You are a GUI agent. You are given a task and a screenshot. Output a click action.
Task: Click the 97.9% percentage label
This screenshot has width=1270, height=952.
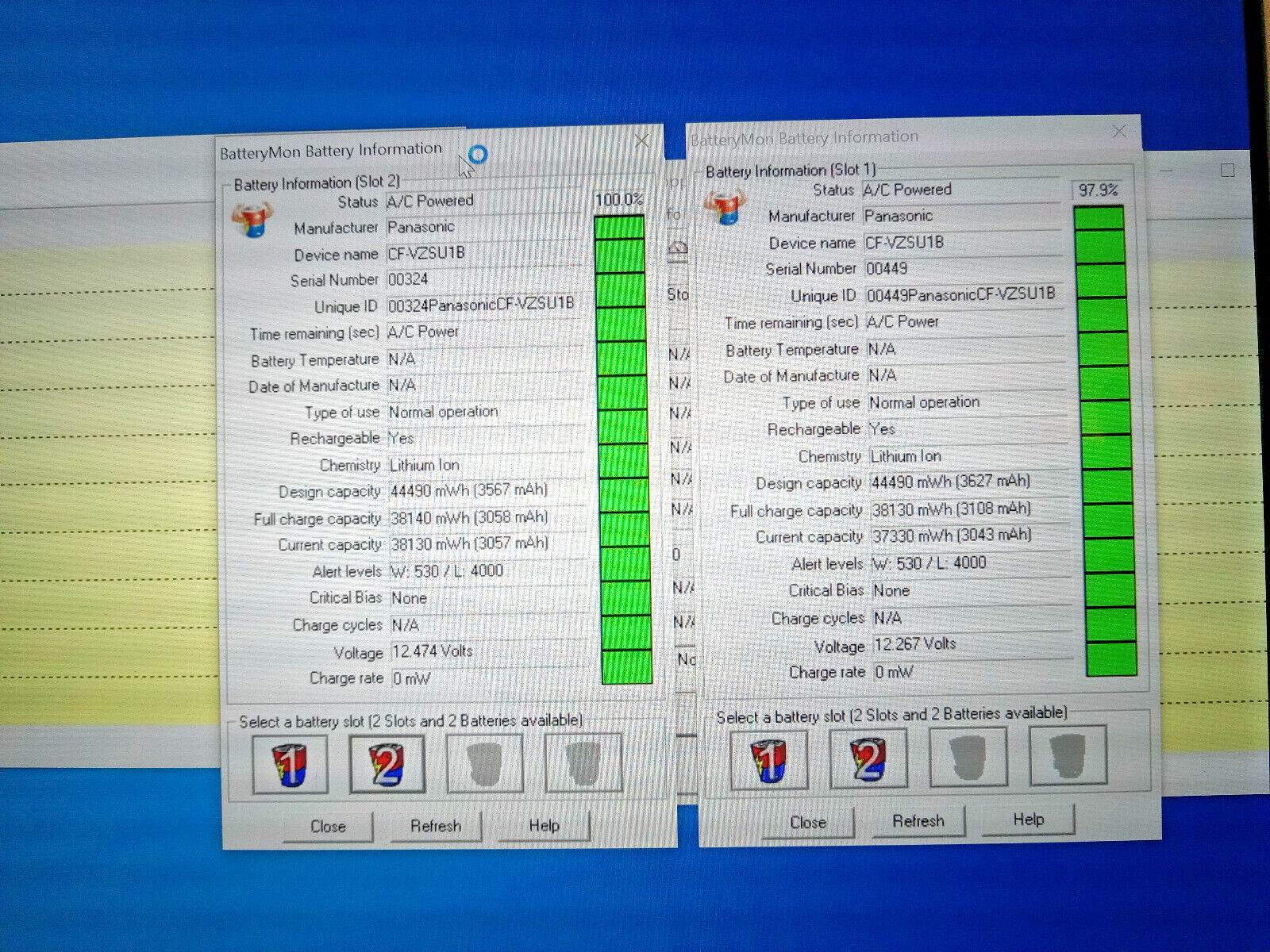(x=1098, y=190)
